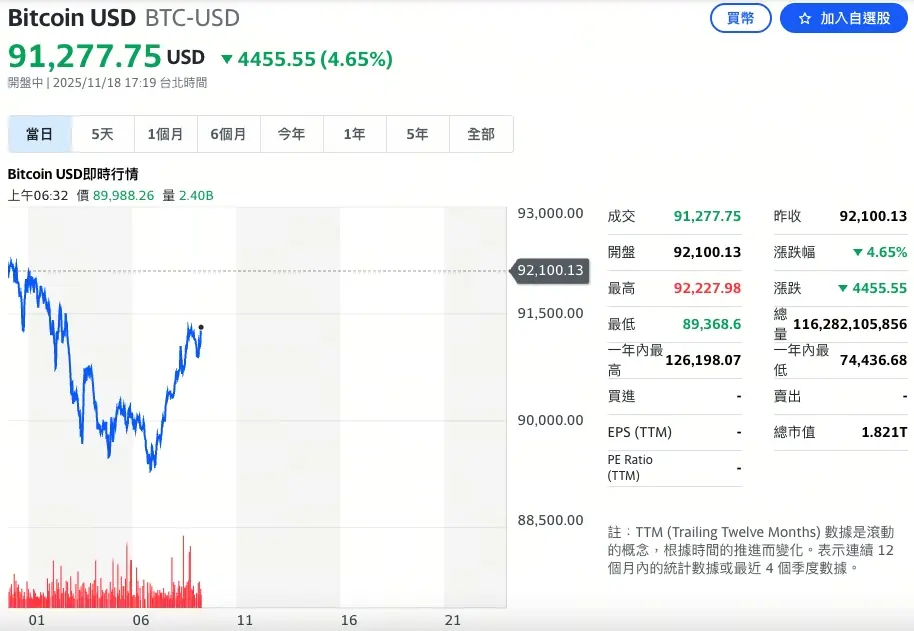Switch to the 5天 range tab

tap(103, 134)
